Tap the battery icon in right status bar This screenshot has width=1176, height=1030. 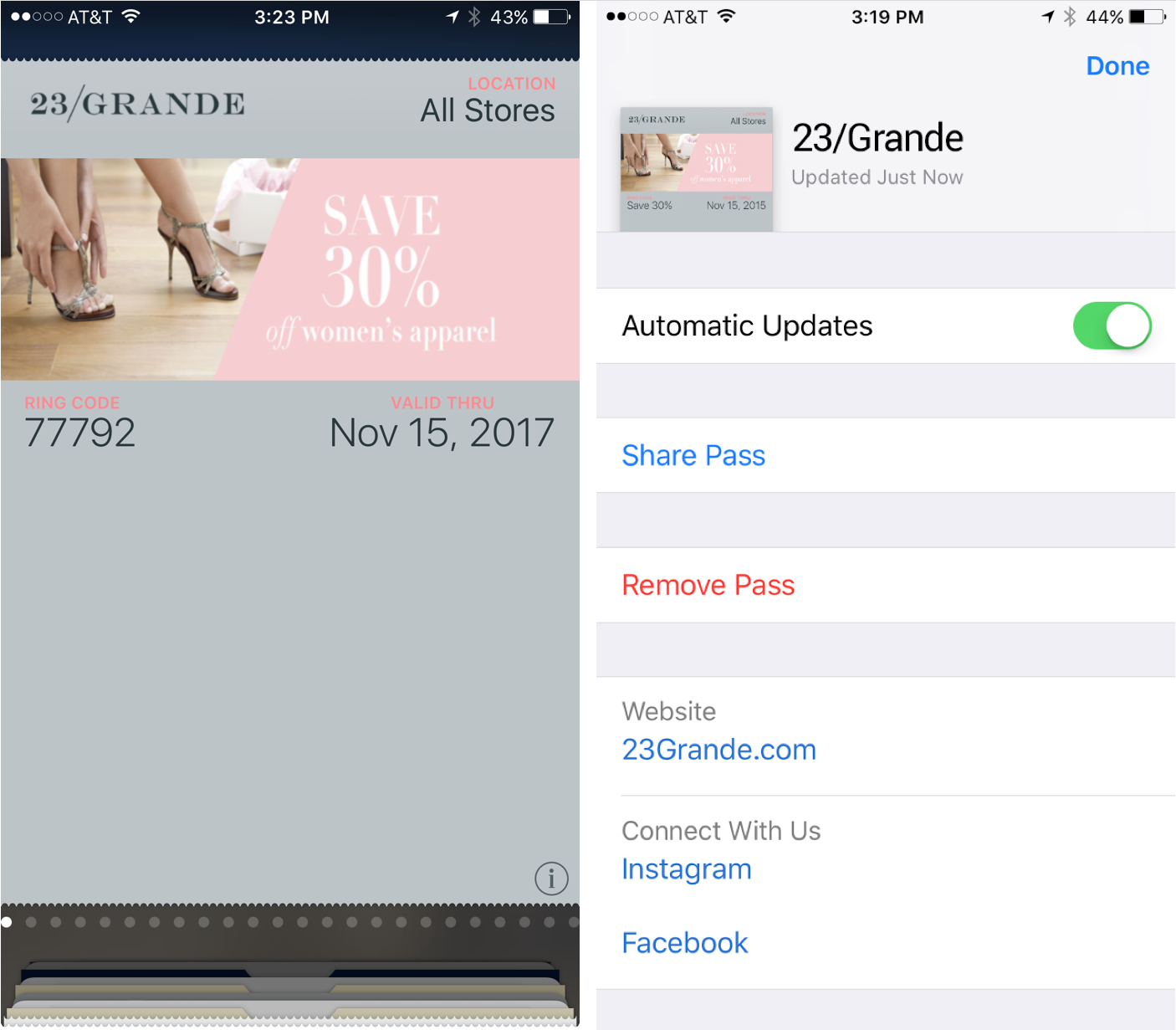tap(1148, 17)
